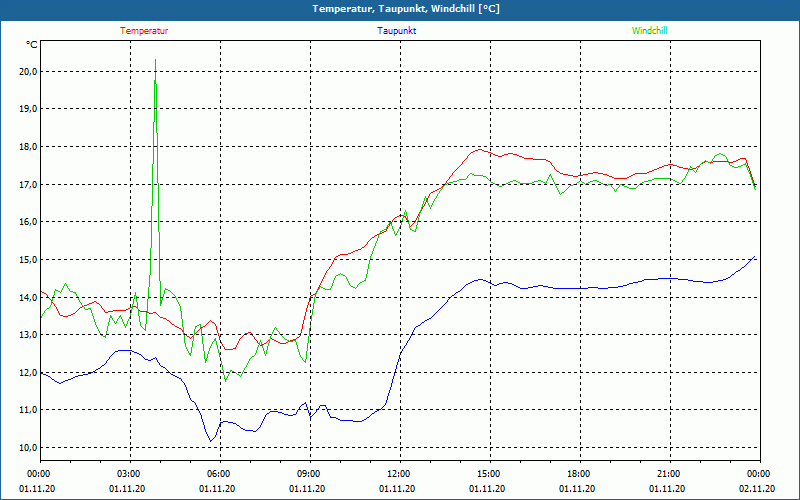Select the '06:00' time label
This screenshot has width=800, height=500.
(x=218, y=473)
